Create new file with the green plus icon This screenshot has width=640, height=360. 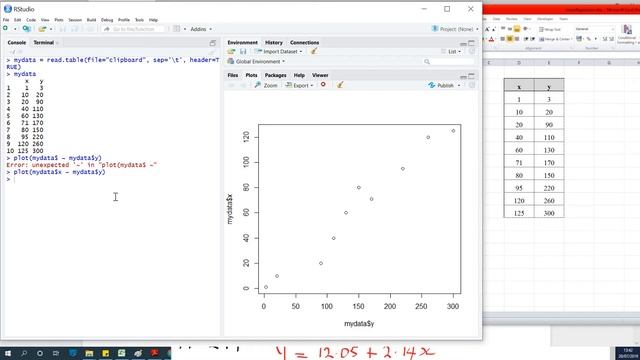[5, 29]
